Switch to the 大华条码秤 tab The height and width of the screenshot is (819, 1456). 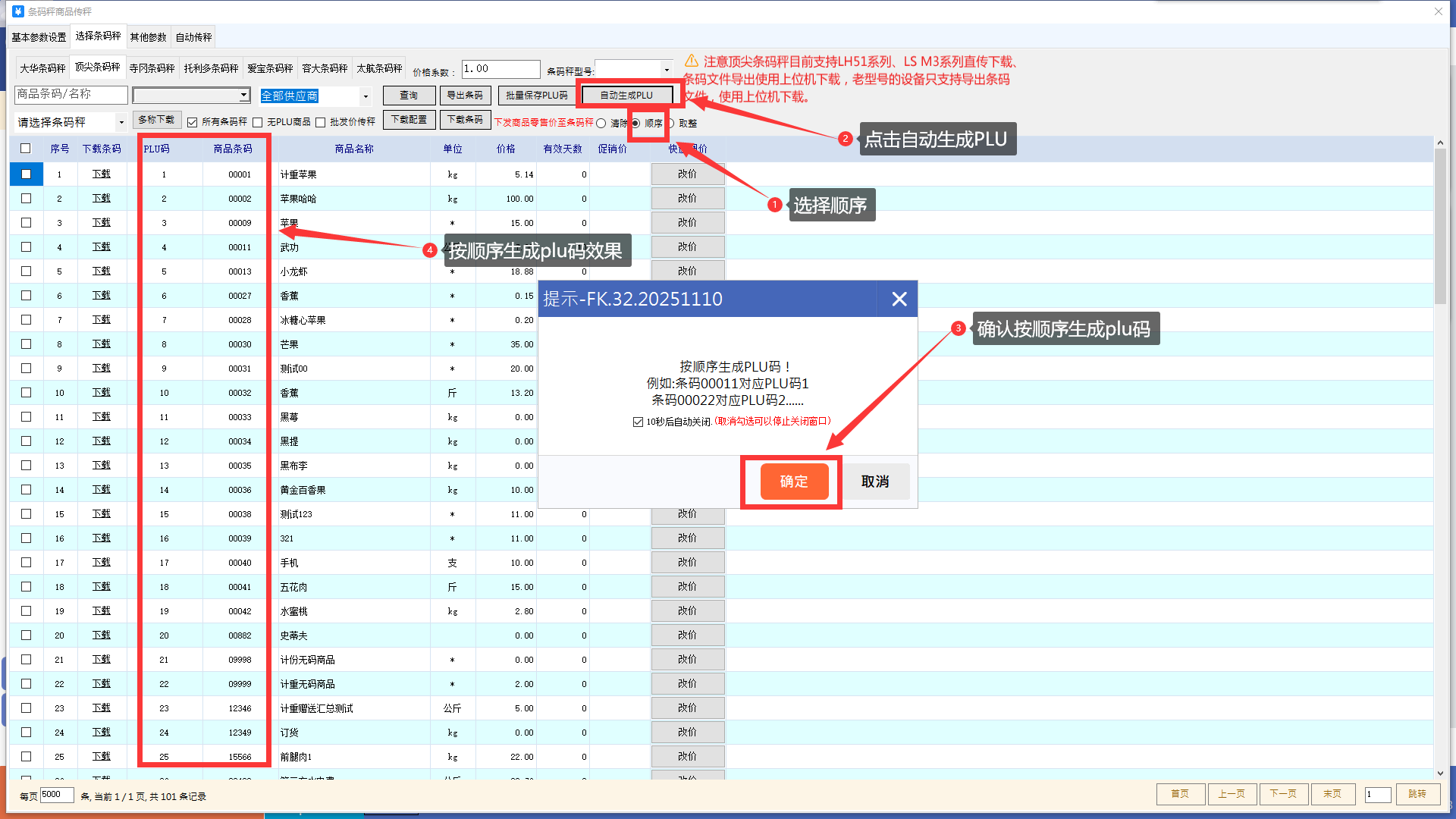point(42,68)
